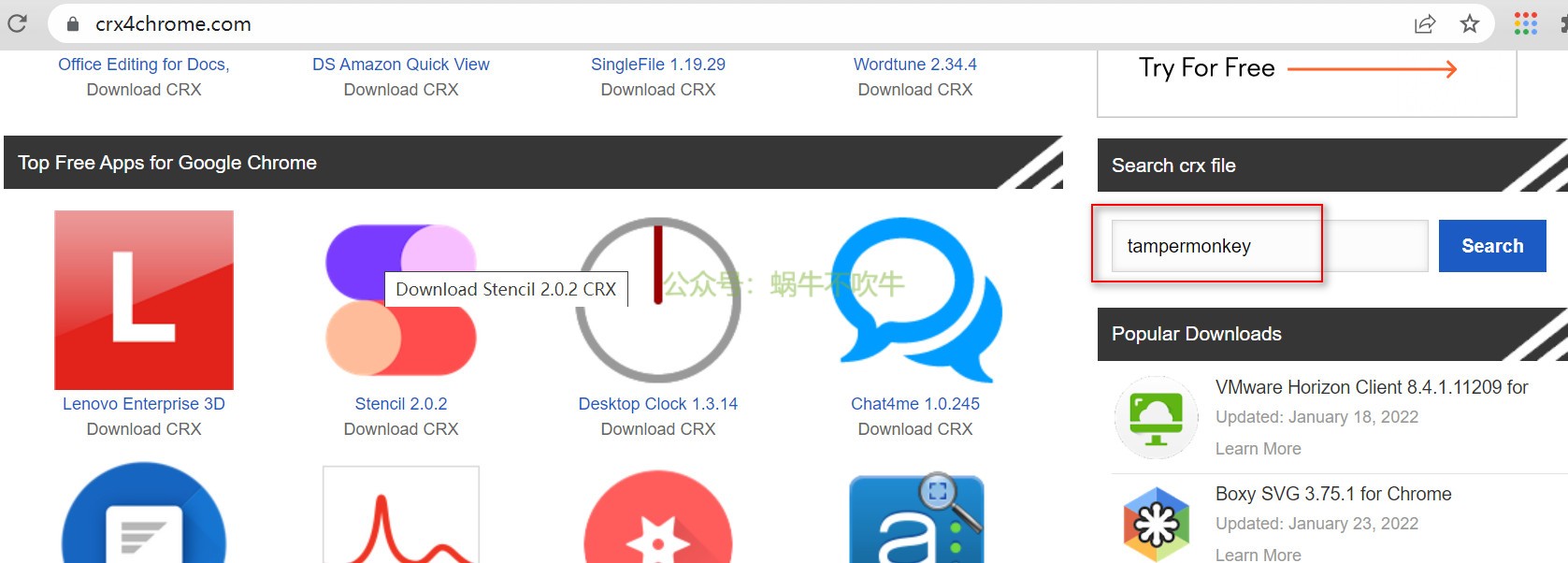
Task: Click the VMware Horizon Client icon
Action: (x=1157, y=417)
